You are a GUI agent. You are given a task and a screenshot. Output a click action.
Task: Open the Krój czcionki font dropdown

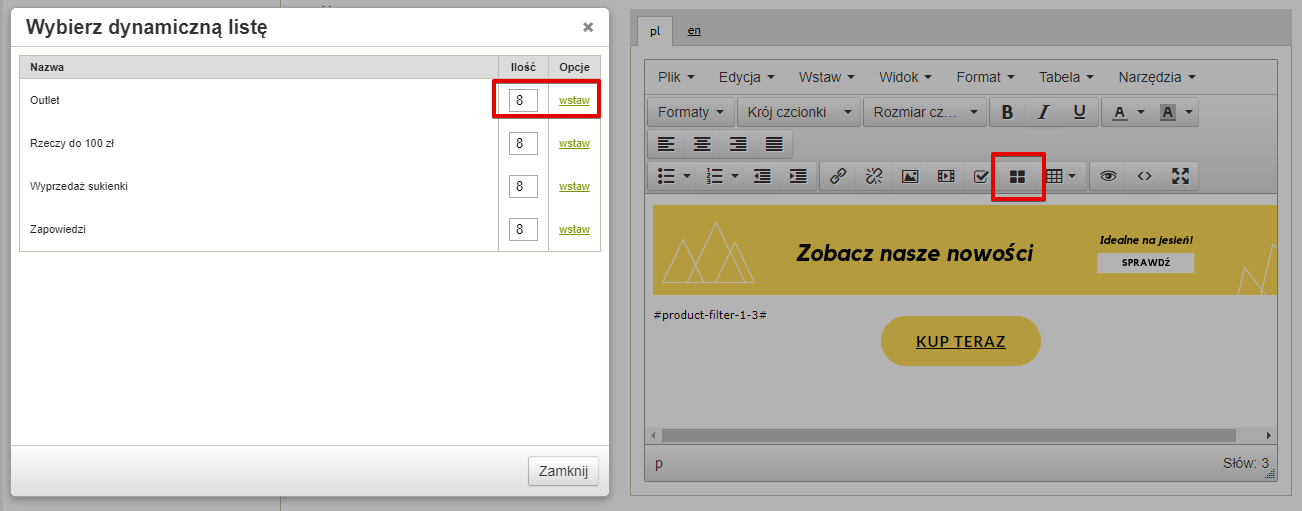798,112
